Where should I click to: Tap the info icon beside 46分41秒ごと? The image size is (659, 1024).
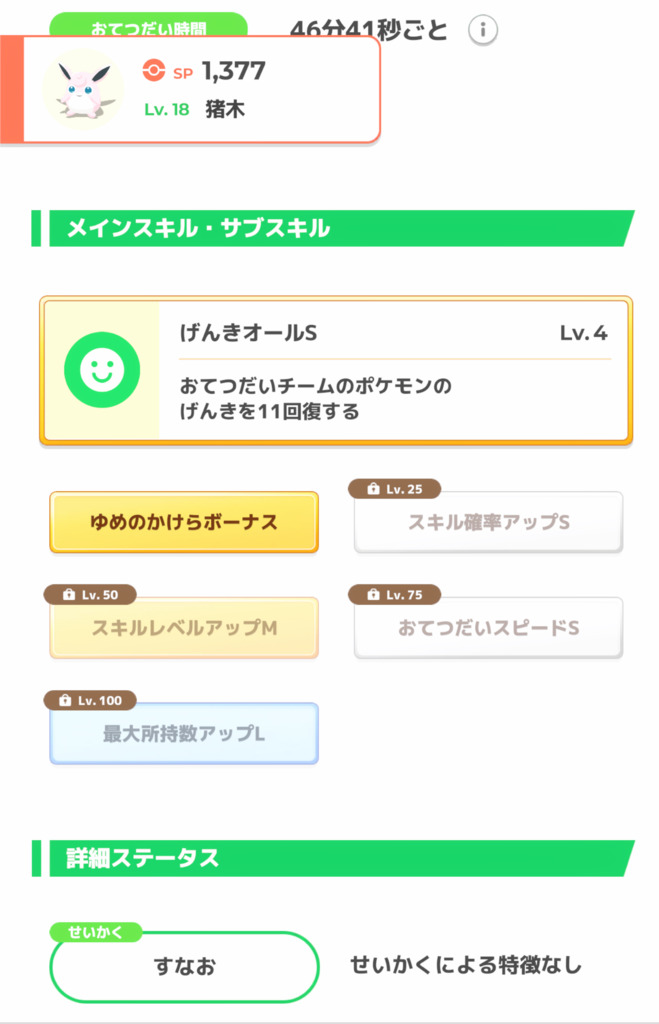coord(483,30)
